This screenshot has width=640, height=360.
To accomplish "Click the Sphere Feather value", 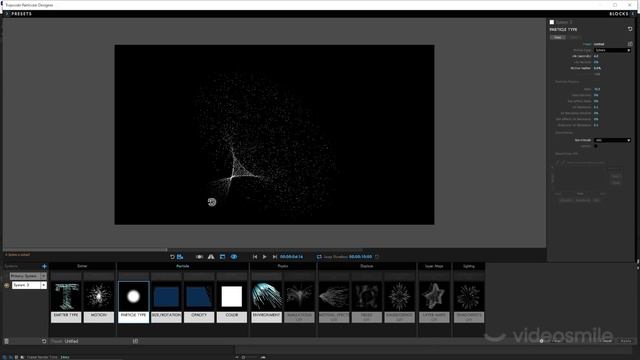I will coord(597,68).
